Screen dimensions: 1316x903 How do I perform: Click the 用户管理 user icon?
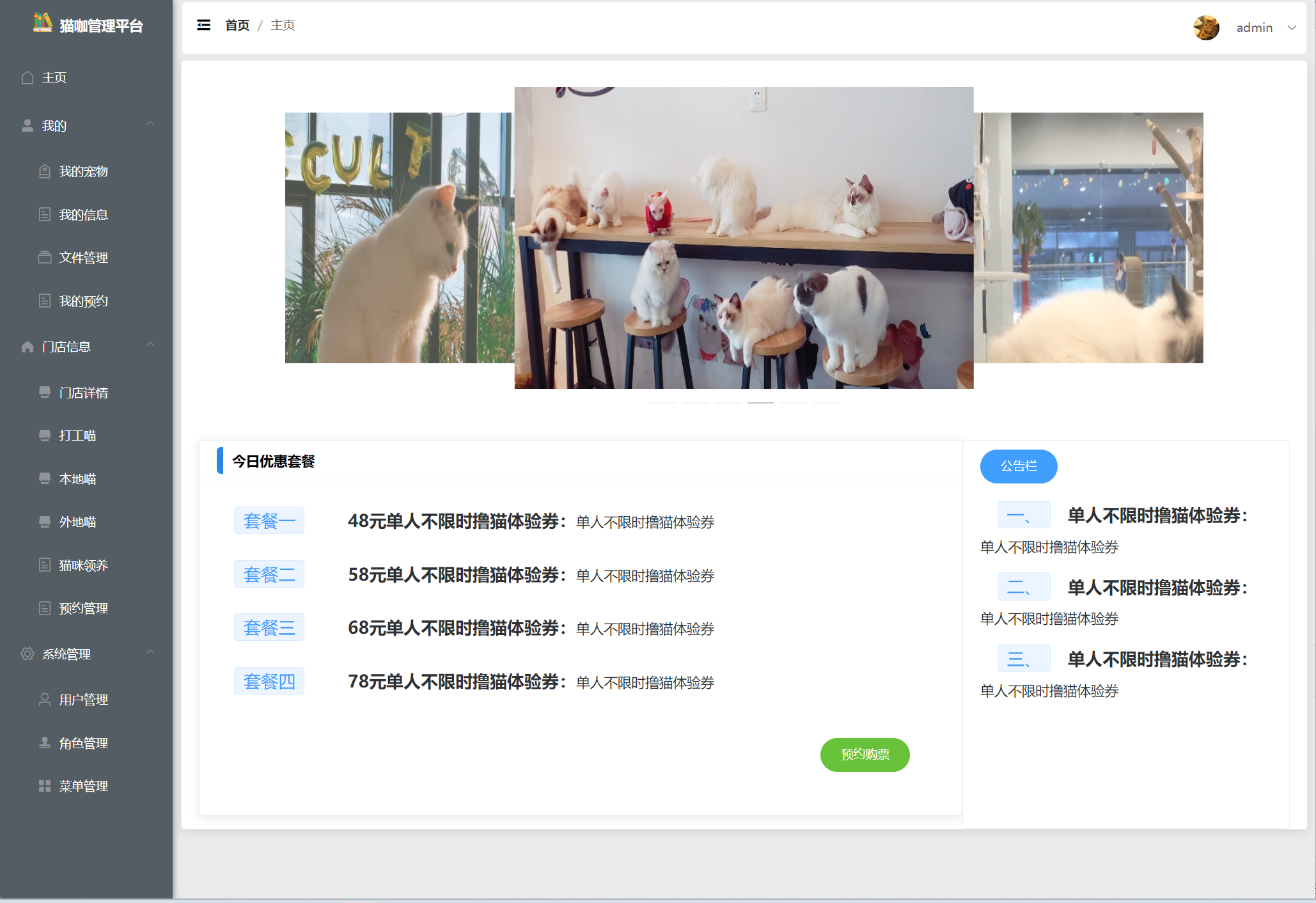pyautogui.click(x=45, y=700)
